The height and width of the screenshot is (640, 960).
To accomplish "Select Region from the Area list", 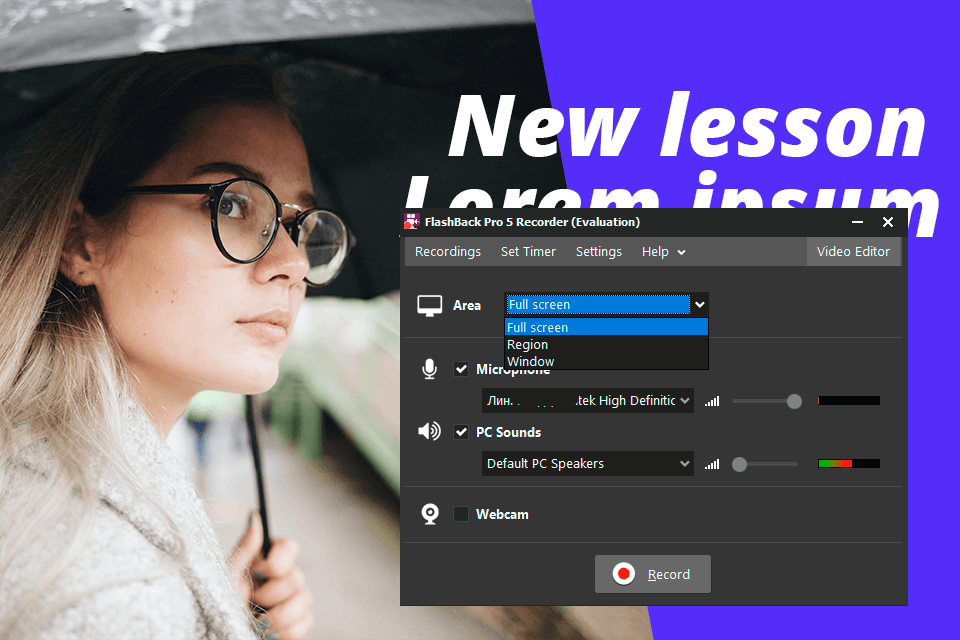I will pos(528,344).
